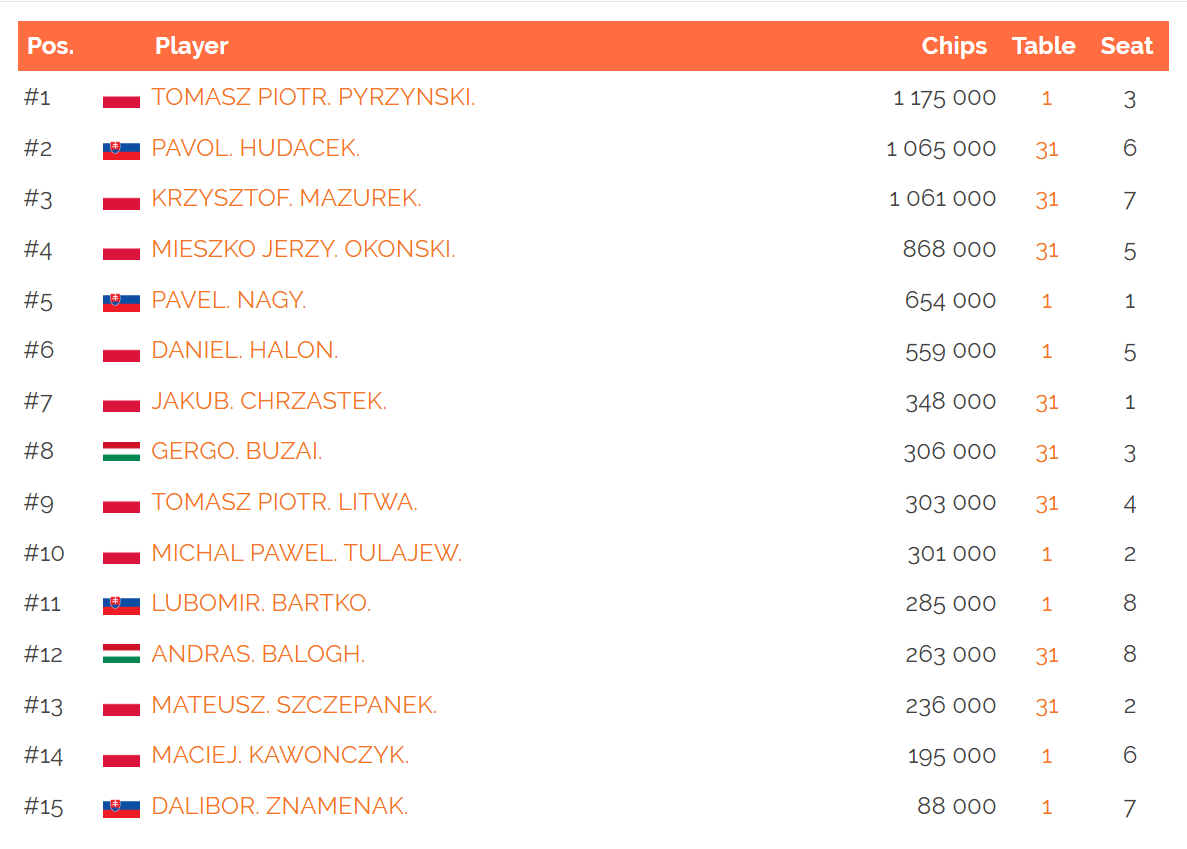
Task: Click the Slovak flag next to Pavol Hudacek
Action: point(121,150)
